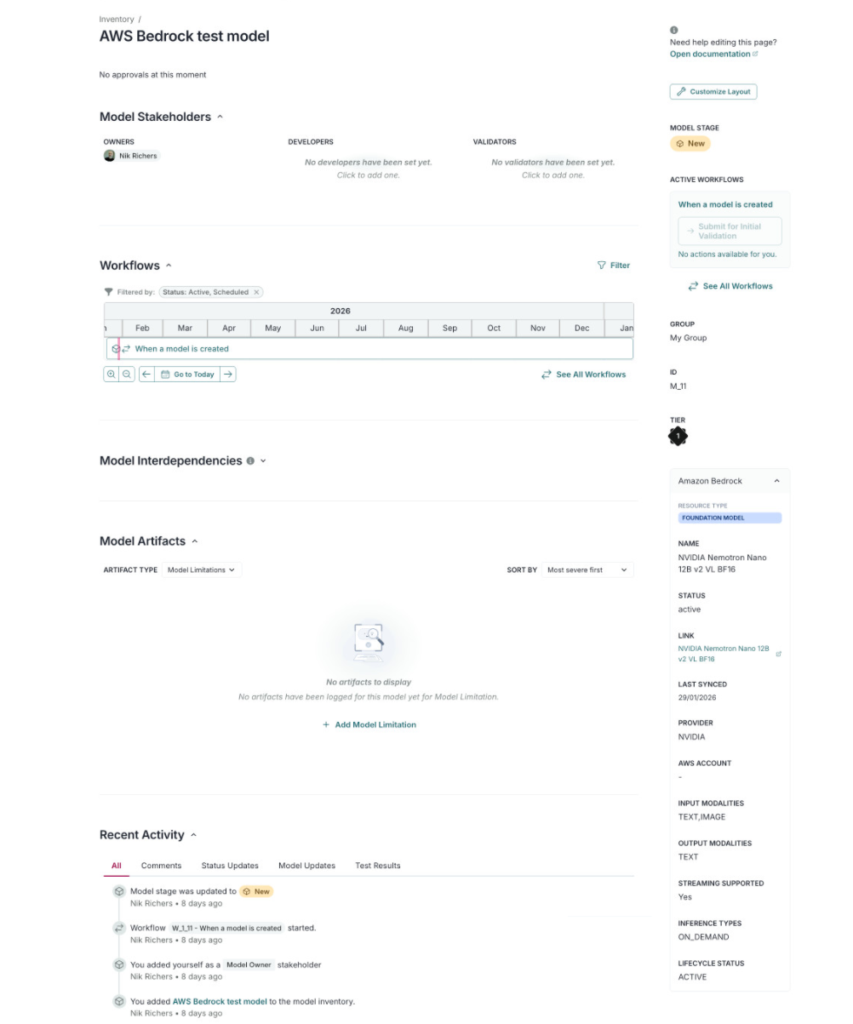This screenshot has height=1024, width=853.
Task: Open the Sort By dropdown
Action: 587,570
